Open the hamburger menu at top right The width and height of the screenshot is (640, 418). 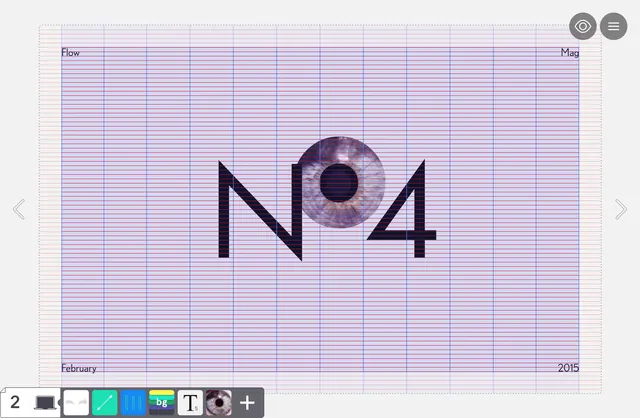coord(613,27)
